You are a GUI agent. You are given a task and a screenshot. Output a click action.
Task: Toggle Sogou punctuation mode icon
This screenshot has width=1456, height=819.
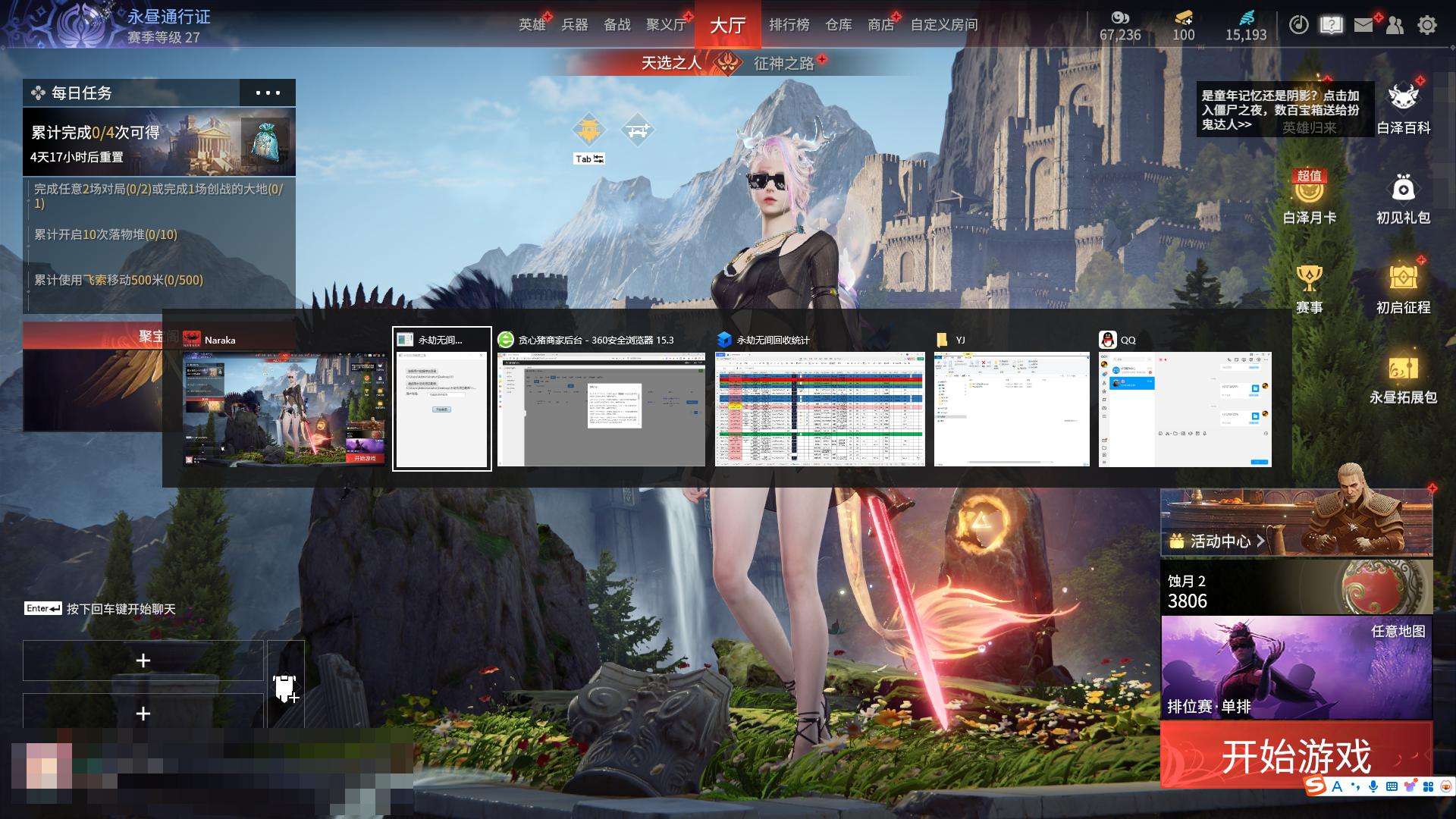[x=1355, y=786]
